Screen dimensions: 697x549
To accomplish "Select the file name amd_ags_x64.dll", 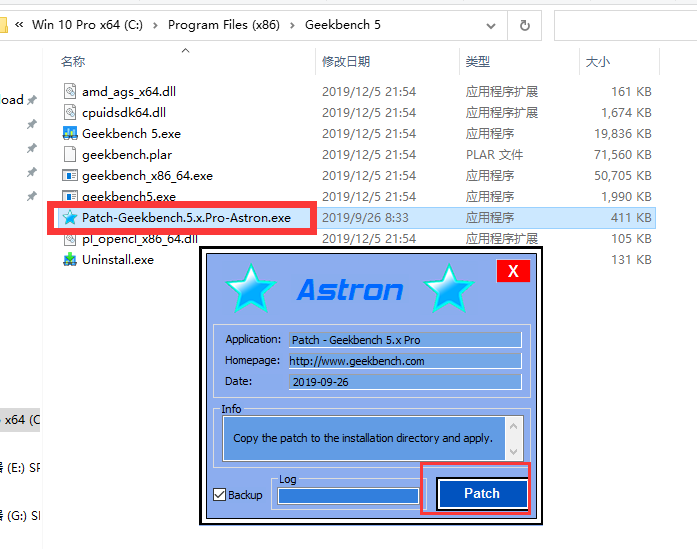I will [x=129, y=92].
